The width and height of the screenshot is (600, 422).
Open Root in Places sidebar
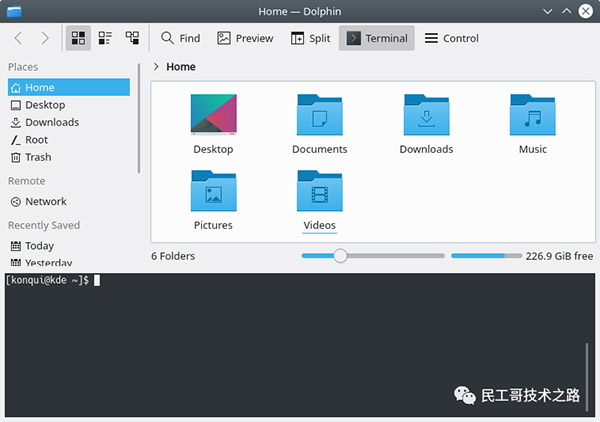[x=69, y=140]
